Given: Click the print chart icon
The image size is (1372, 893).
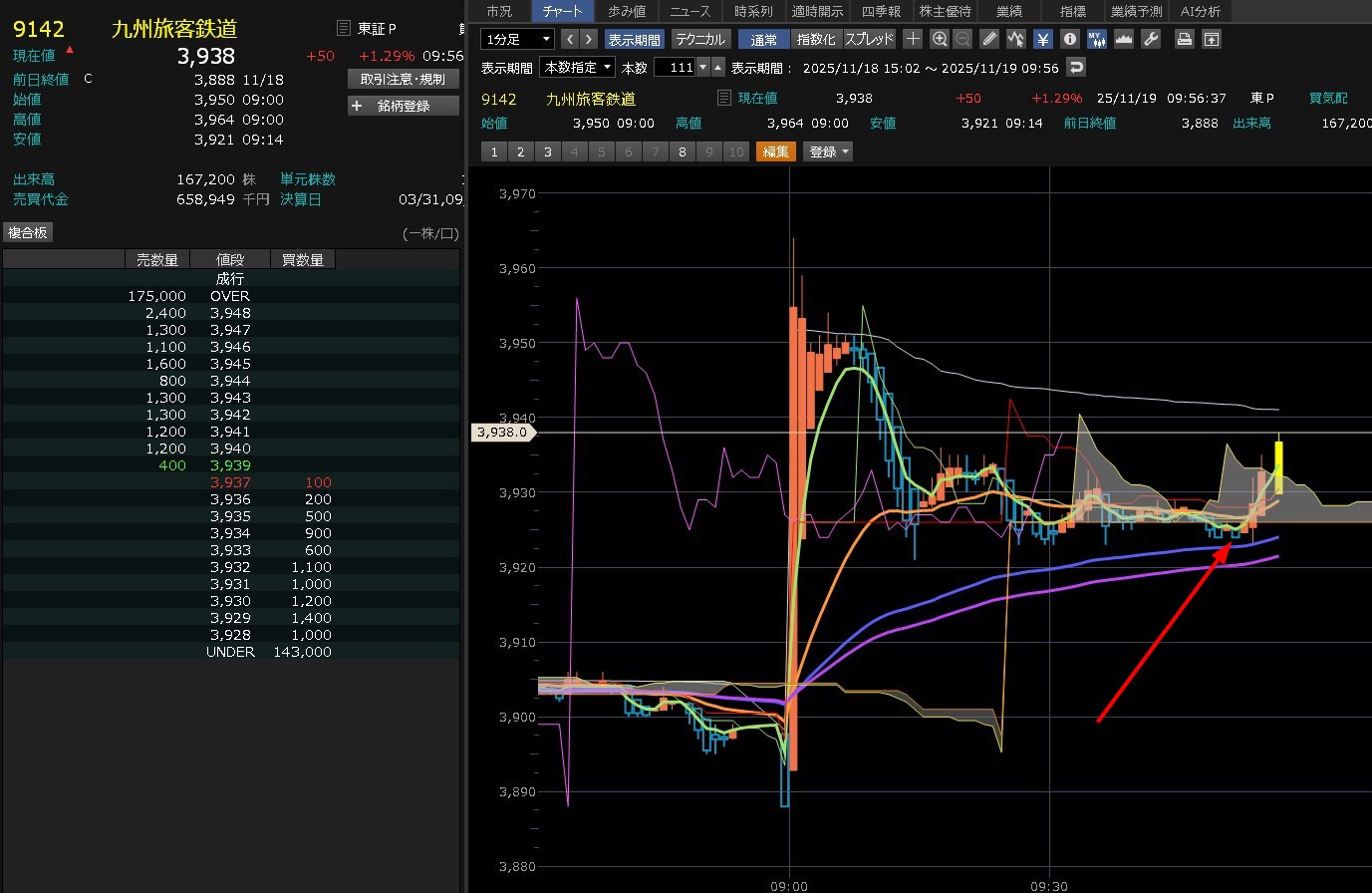Looking at the screenshot, I should click(x=1184, y=39).
